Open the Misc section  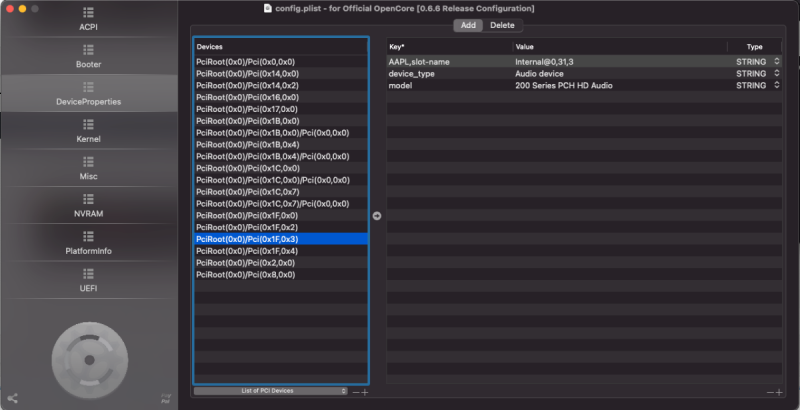(88, 168)
